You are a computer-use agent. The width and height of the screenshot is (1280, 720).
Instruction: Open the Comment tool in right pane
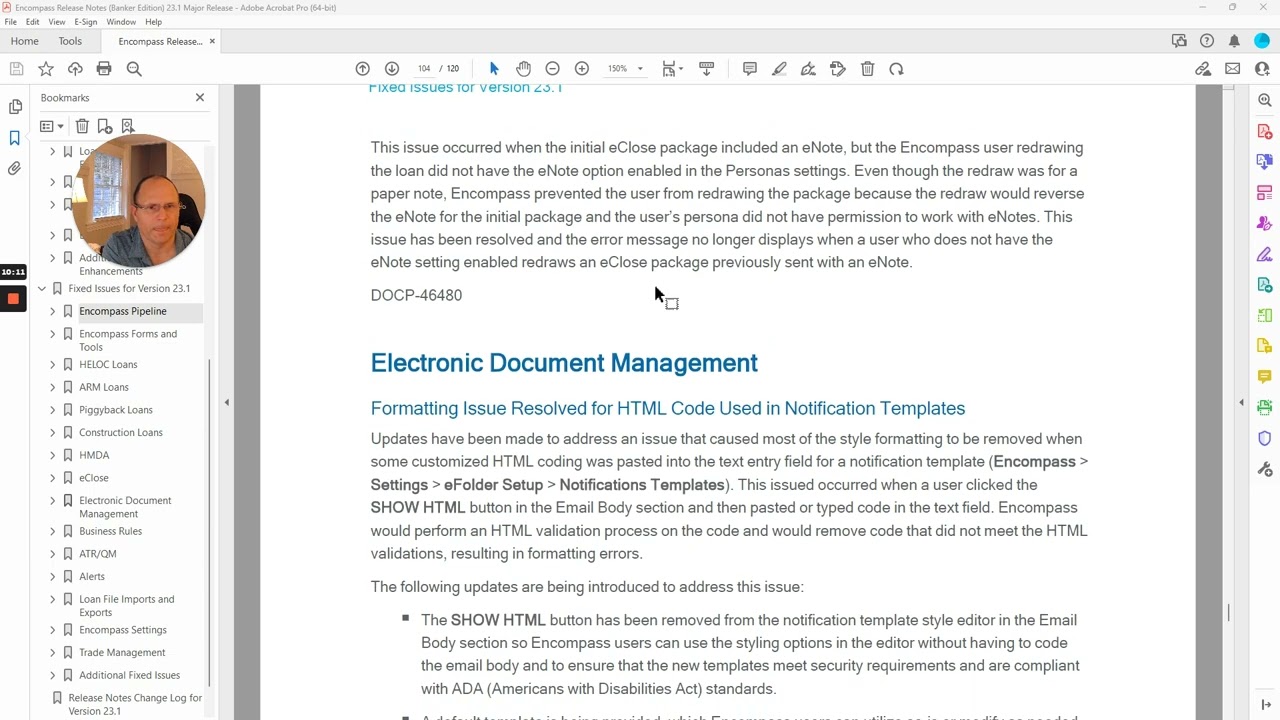1265,377
